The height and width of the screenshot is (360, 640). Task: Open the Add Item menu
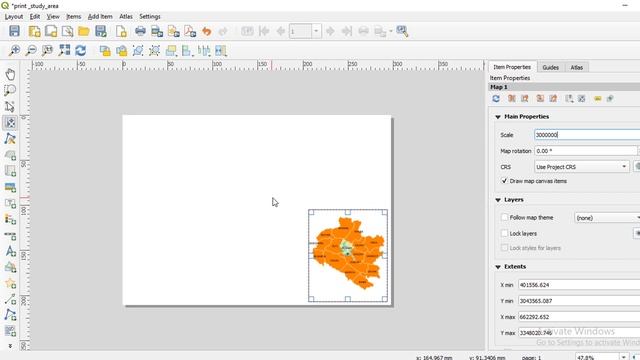100,16
